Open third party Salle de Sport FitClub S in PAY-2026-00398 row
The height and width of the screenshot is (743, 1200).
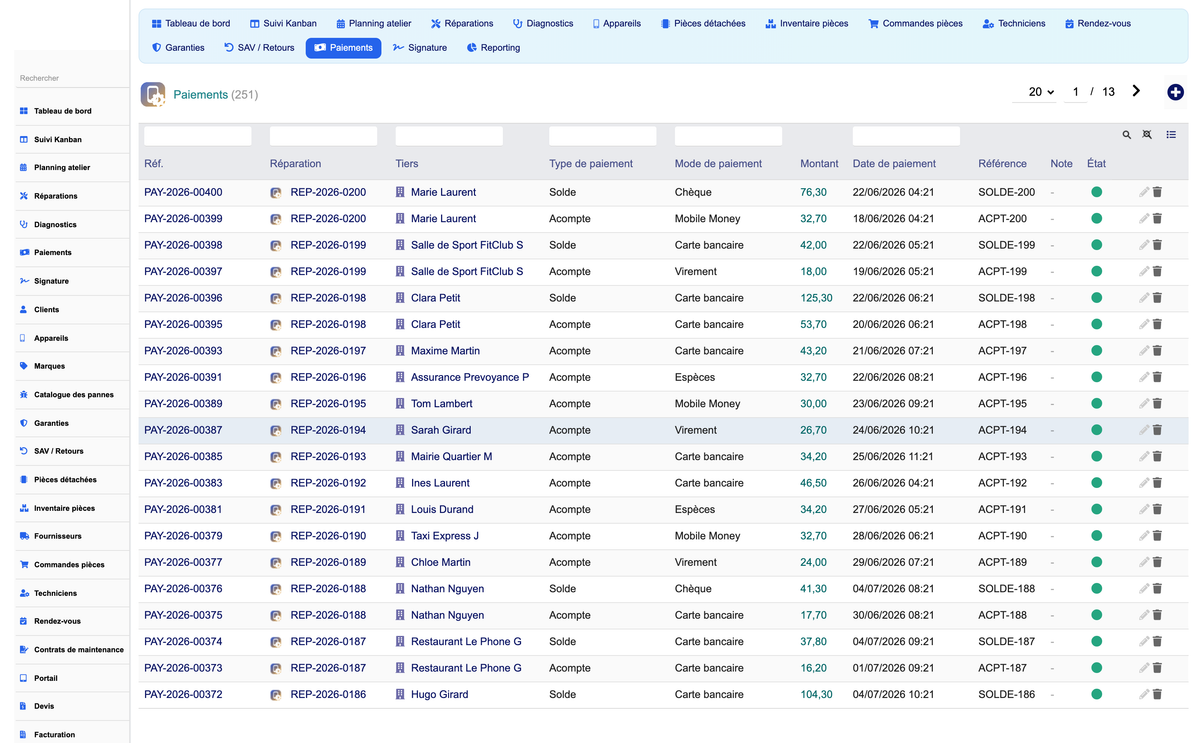tap(467, 245)
